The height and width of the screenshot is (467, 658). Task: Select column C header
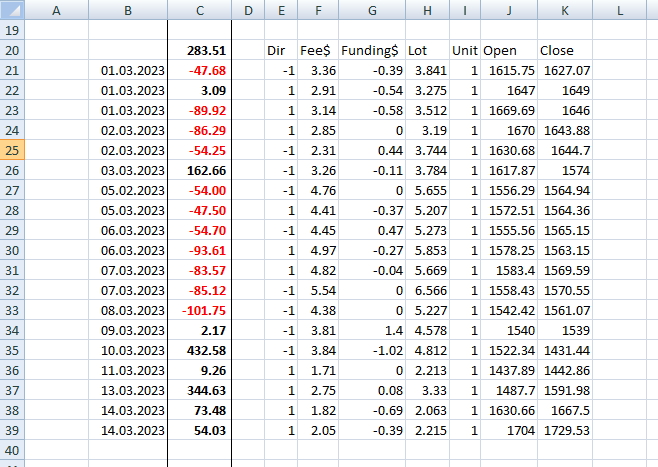click(200, 10)
